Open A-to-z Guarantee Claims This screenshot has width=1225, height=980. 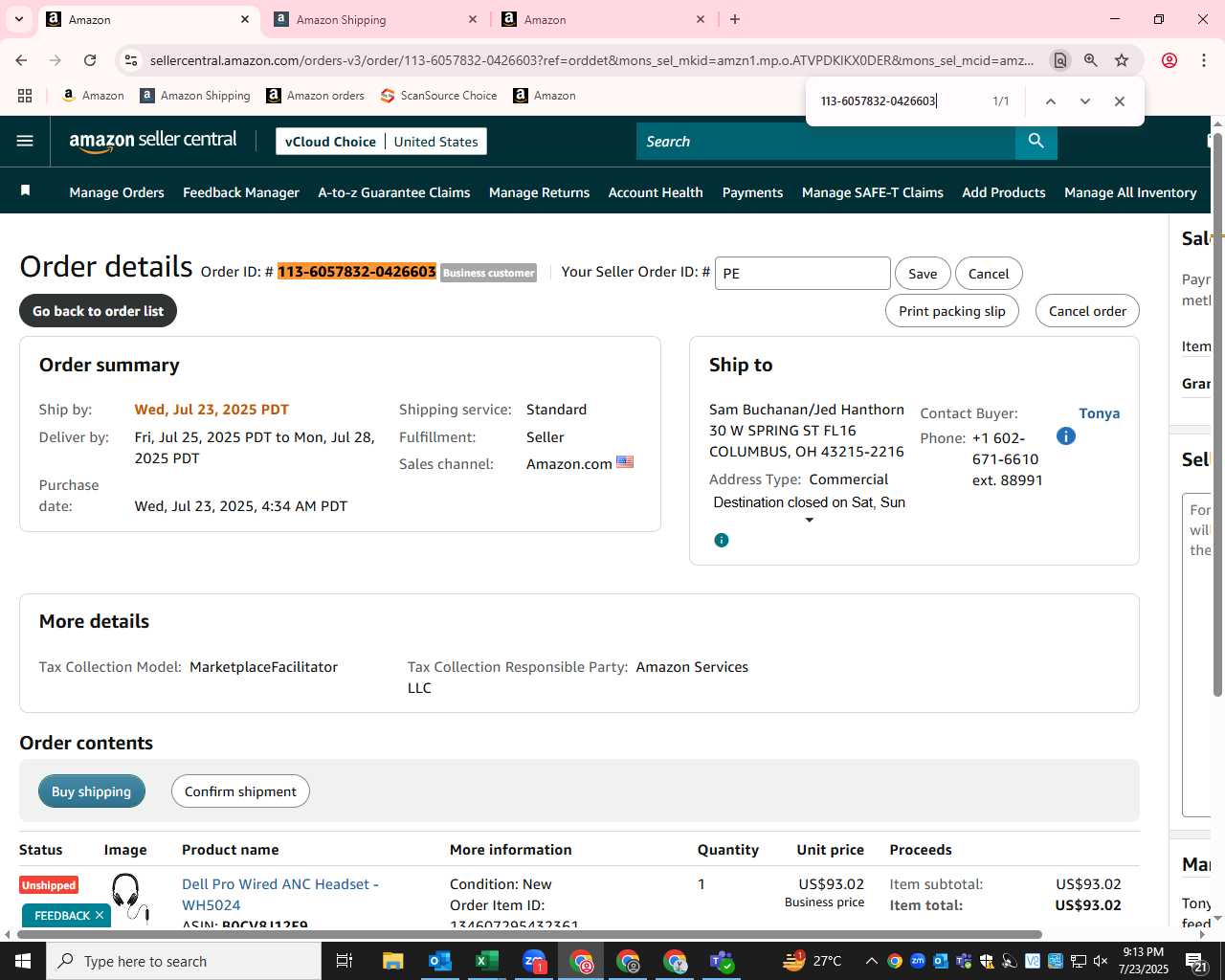394,192
